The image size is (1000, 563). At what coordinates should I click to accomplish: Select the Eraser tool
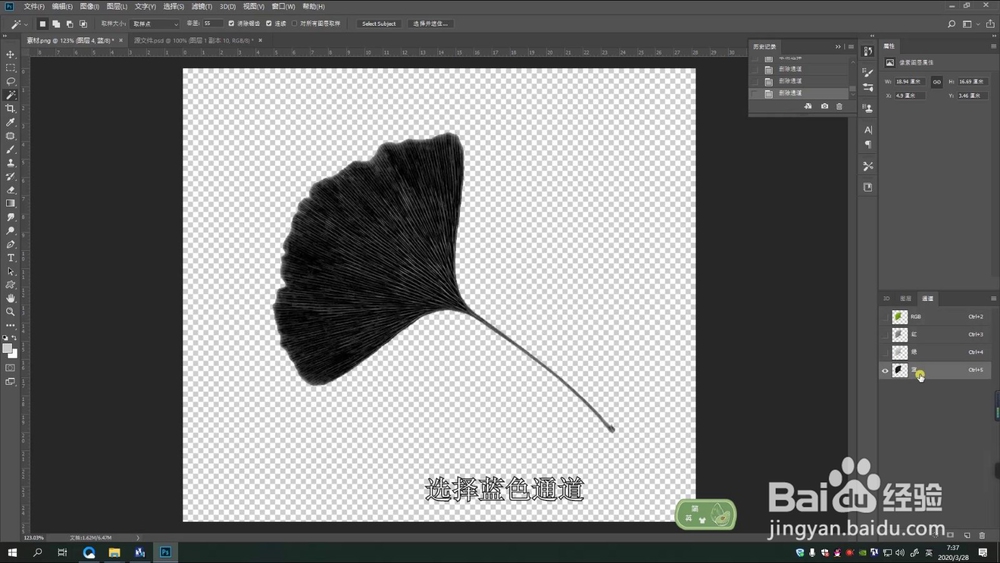pos(10,190)
